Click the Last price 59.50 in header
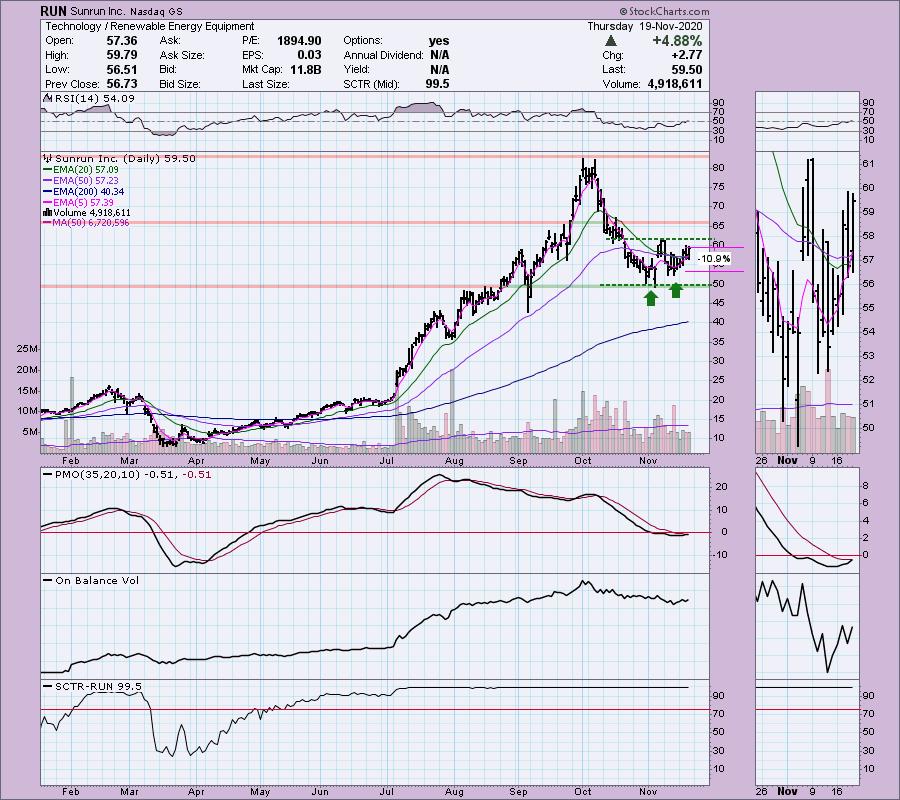Image resolution: width=900 pixels, height=800 pixels. tap(686, 69)
